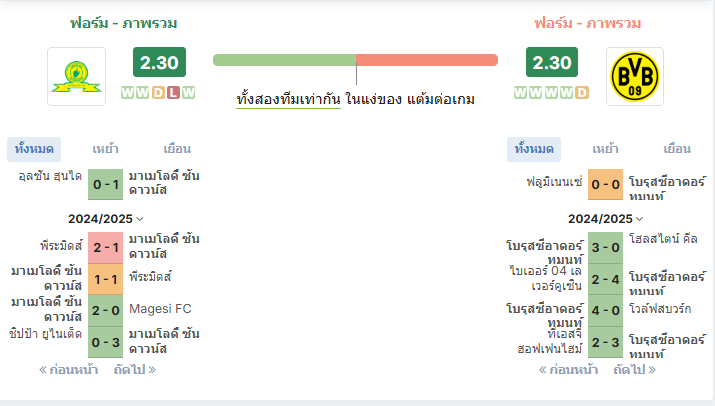
Task: Click Mamelodi's 2.30 rating badge
Action: coord(159,62)
